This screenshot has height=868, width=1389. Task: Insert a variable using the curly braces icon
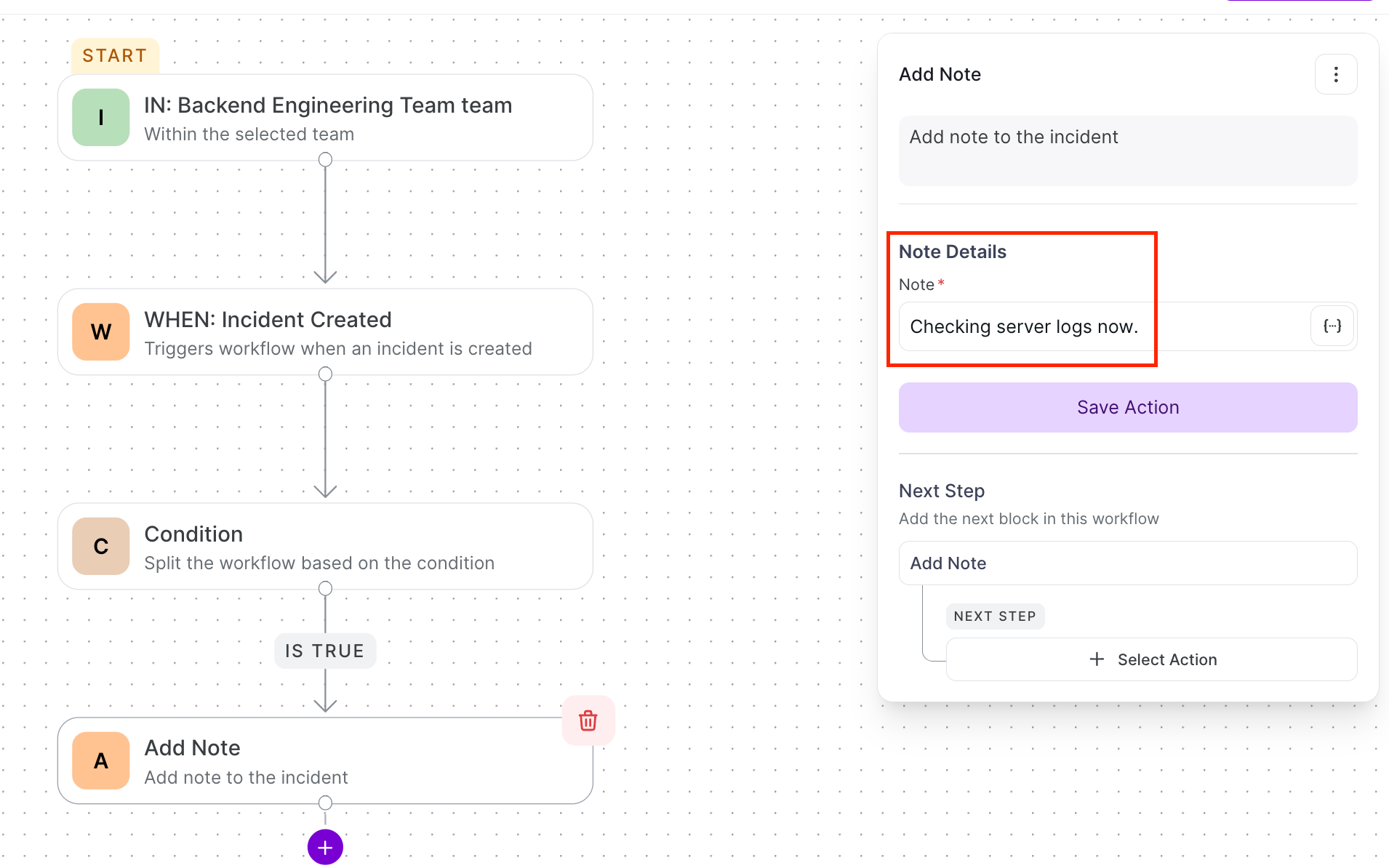pyautogui.click(x=1332, y=326)
